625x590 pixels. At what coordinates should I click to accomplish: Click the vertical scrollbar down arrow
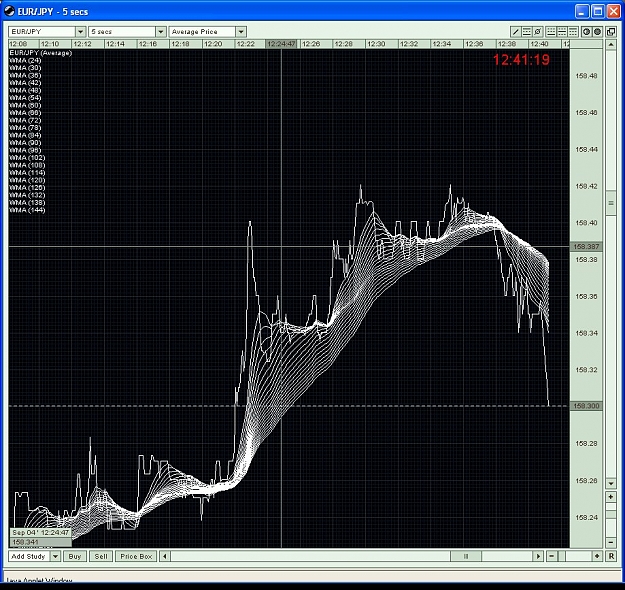coord(611,484)
